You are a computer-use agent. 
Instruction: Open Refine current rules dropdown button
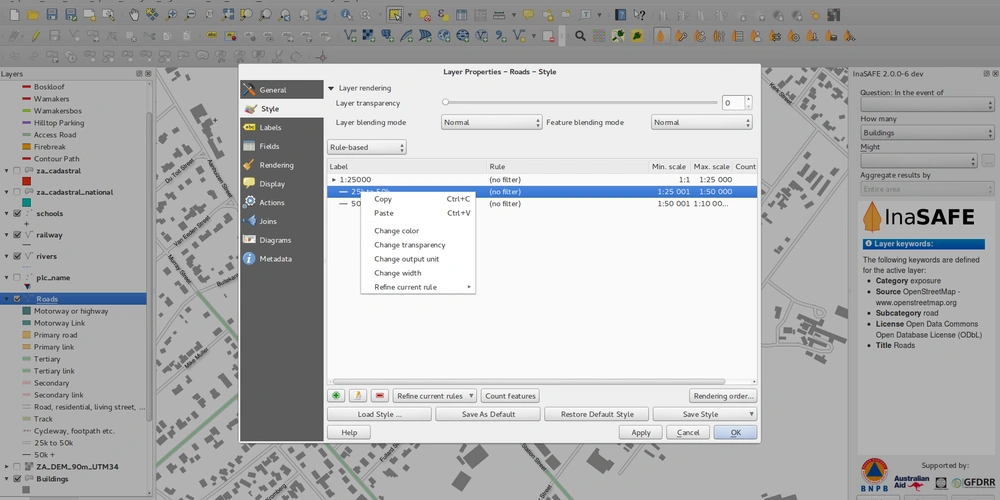(x=434, y=396)
